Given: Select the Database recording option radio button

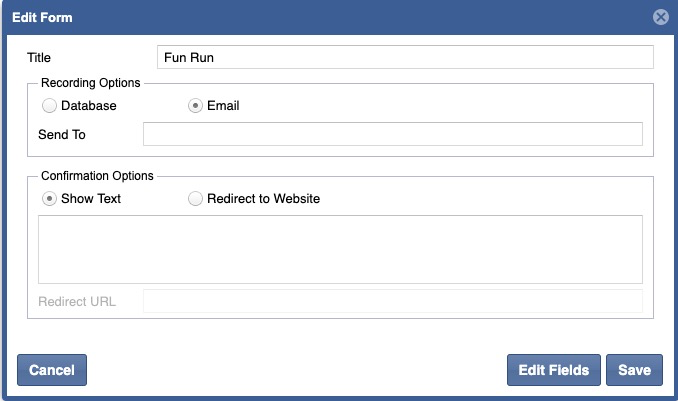Looking at the screenshot, I should (x=49, y=106).
